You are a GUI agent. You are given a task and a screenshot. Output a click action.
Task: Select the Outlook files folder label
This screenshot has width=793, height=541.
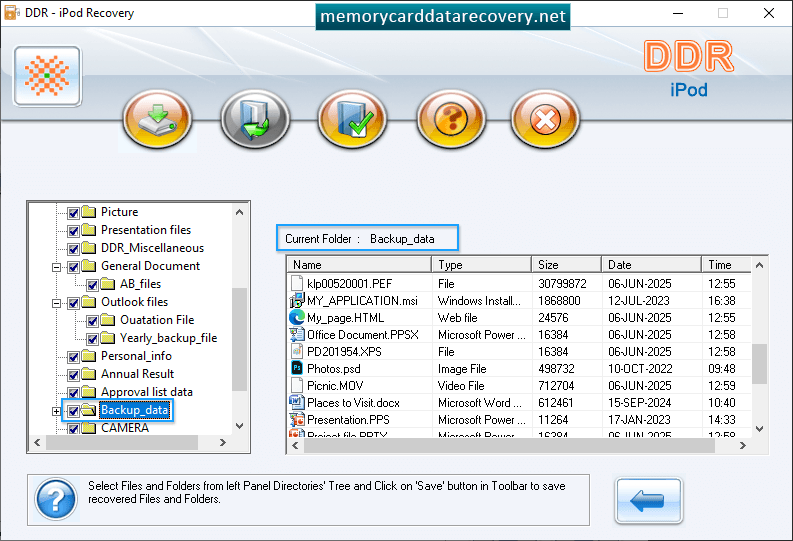pos(135,302)
